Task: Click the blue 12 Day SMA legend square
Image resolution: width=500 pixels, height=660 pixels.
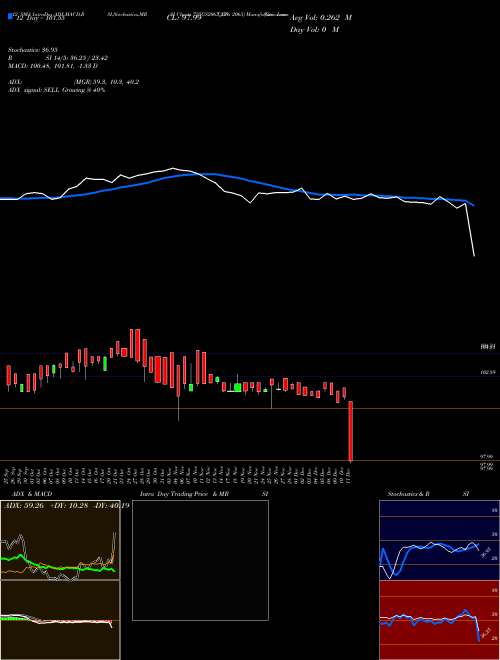Action: 10,16
